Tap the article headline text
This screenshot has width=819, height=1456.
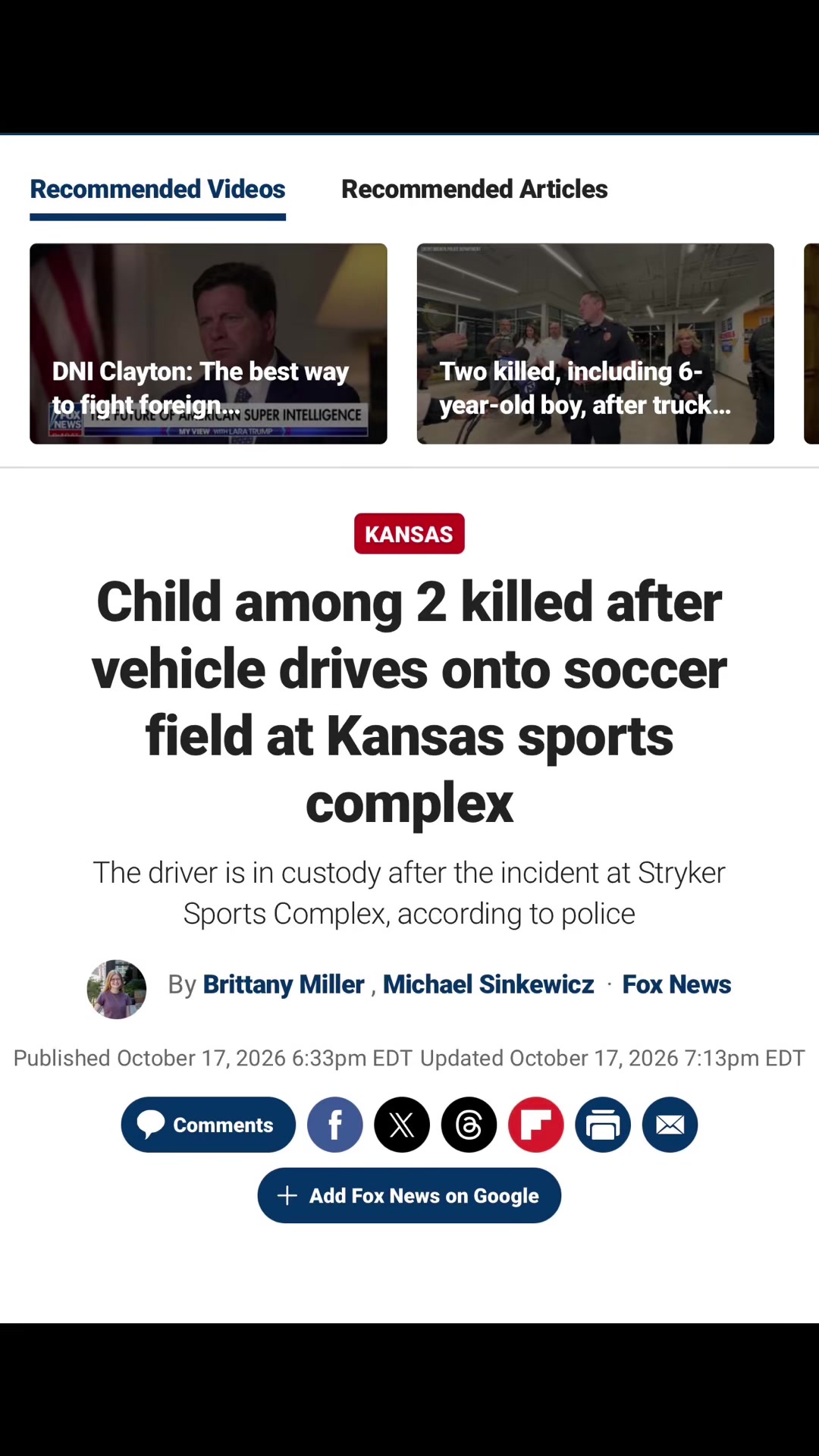pos(409,702)
